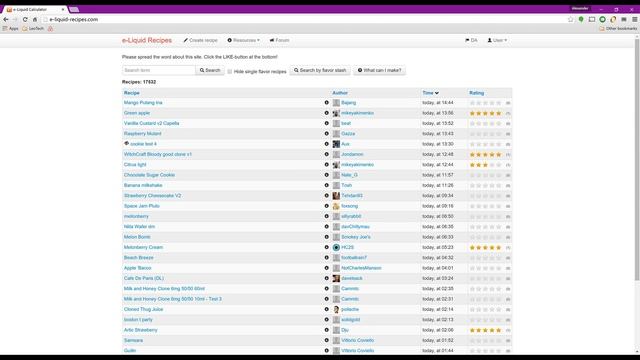Open info icon for Green apple recipe
640x360 pixels.
pos(327,113)
